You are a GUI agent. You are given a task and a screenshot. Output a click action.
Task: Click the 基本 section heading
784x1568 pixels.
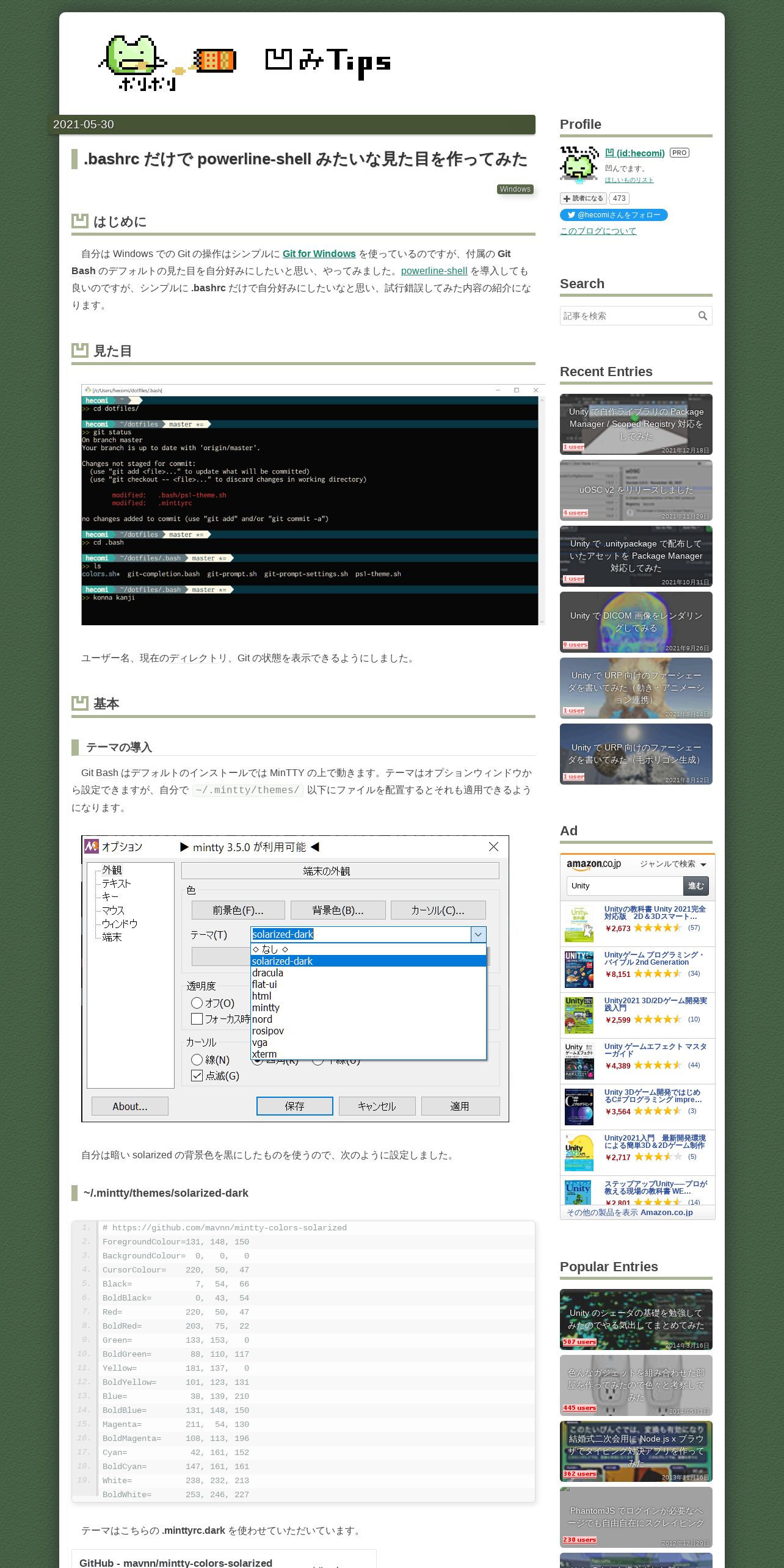106,704
